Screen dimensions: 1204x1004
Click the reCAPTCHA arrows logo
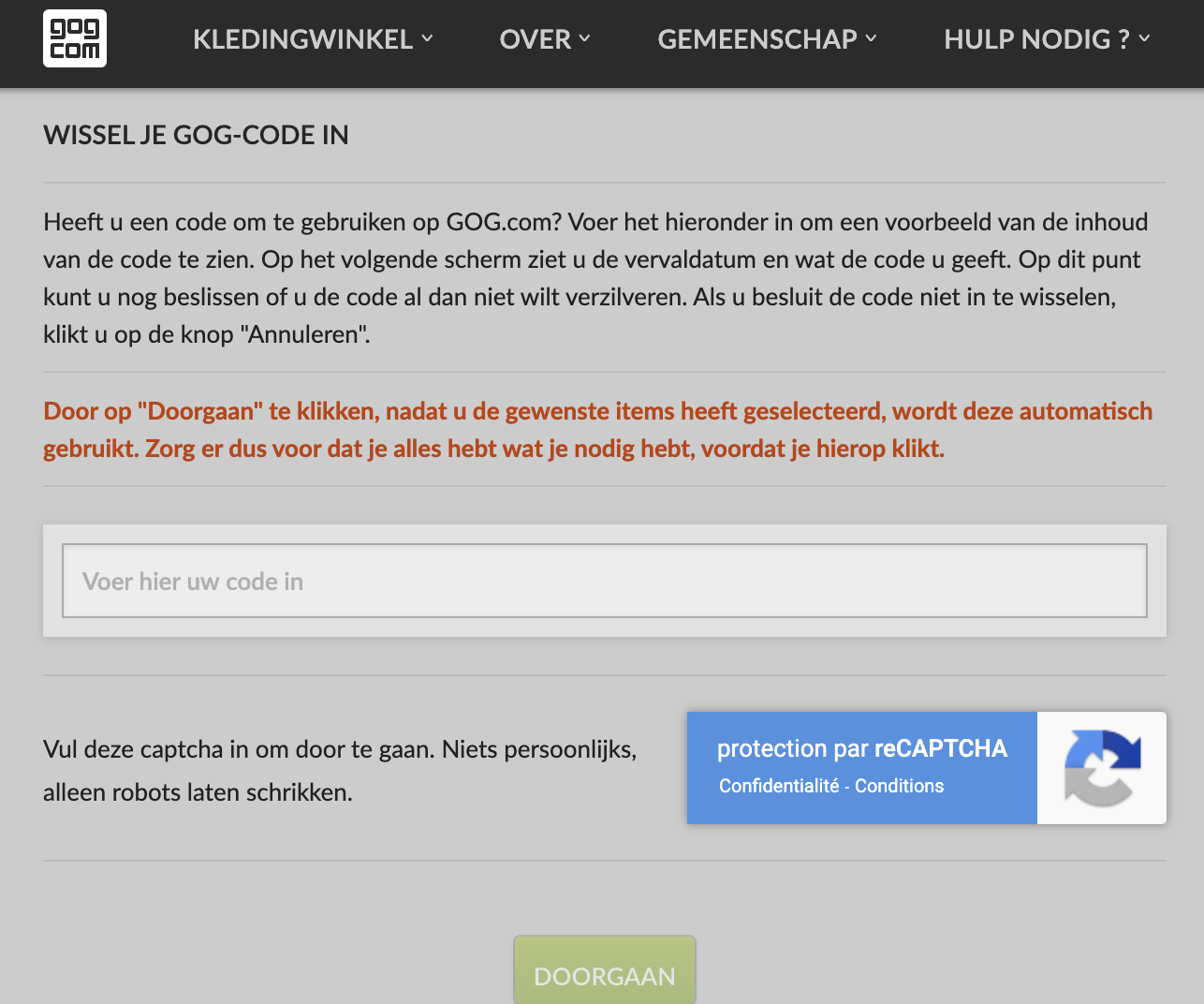point(1102,768)
